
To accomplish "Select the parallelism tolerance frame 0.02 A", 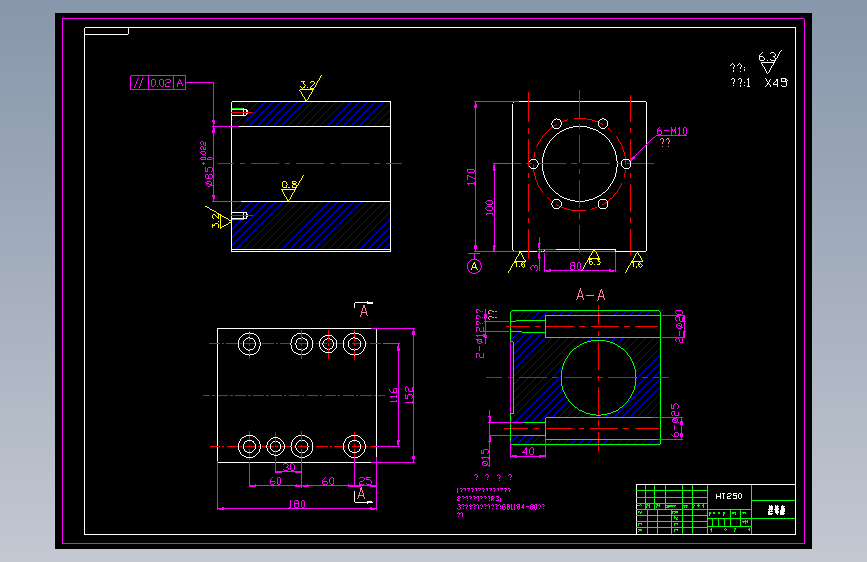I will pyautogui.click(x=158, y=83).
